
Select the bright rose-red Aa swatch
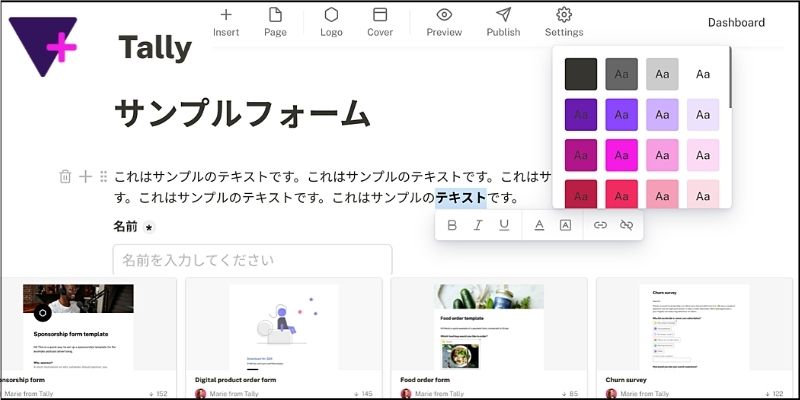pos(621,194)
